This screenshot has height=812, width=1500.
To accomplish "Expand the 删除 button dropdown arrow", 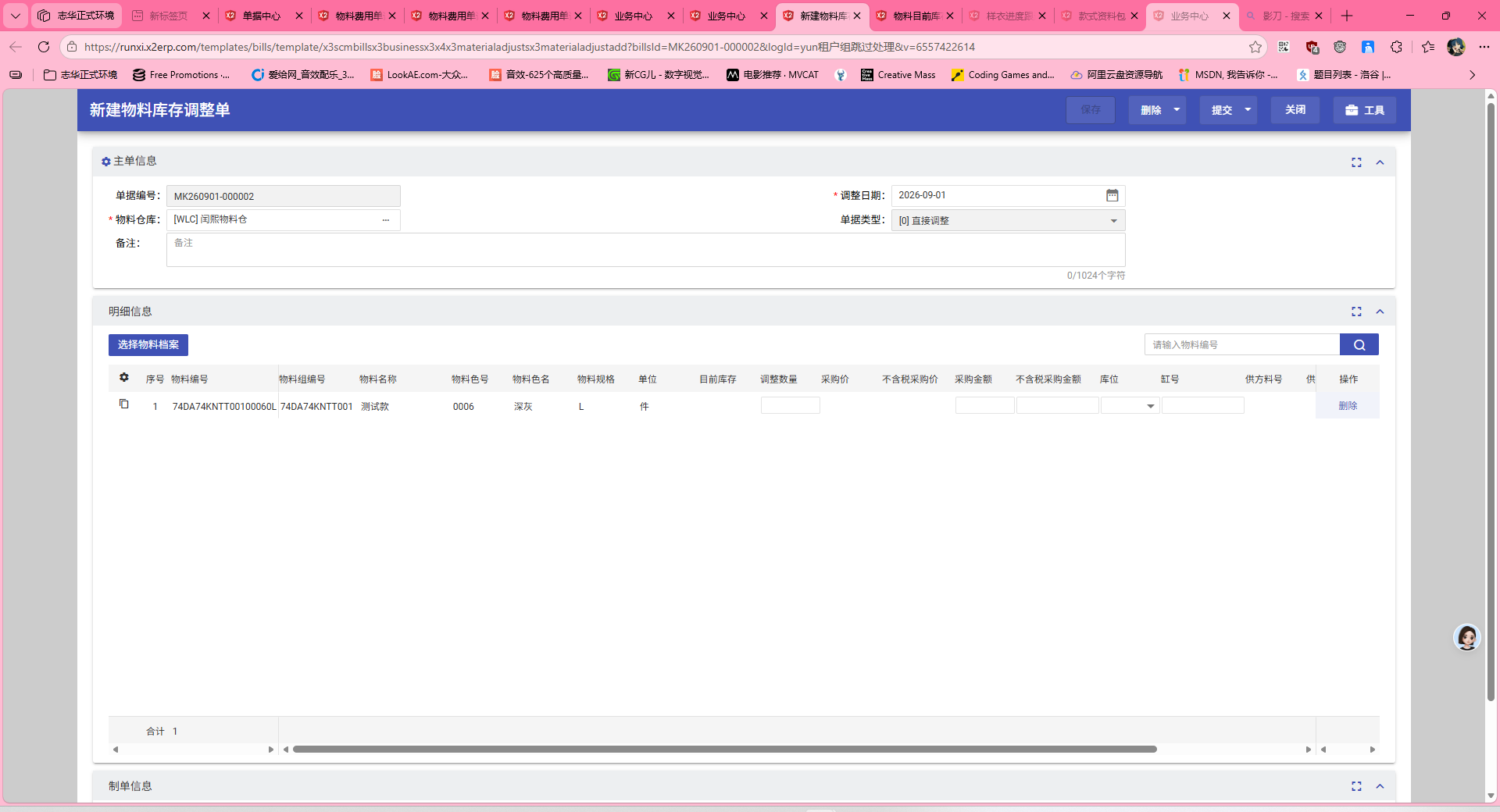I will pos(1177,110).
